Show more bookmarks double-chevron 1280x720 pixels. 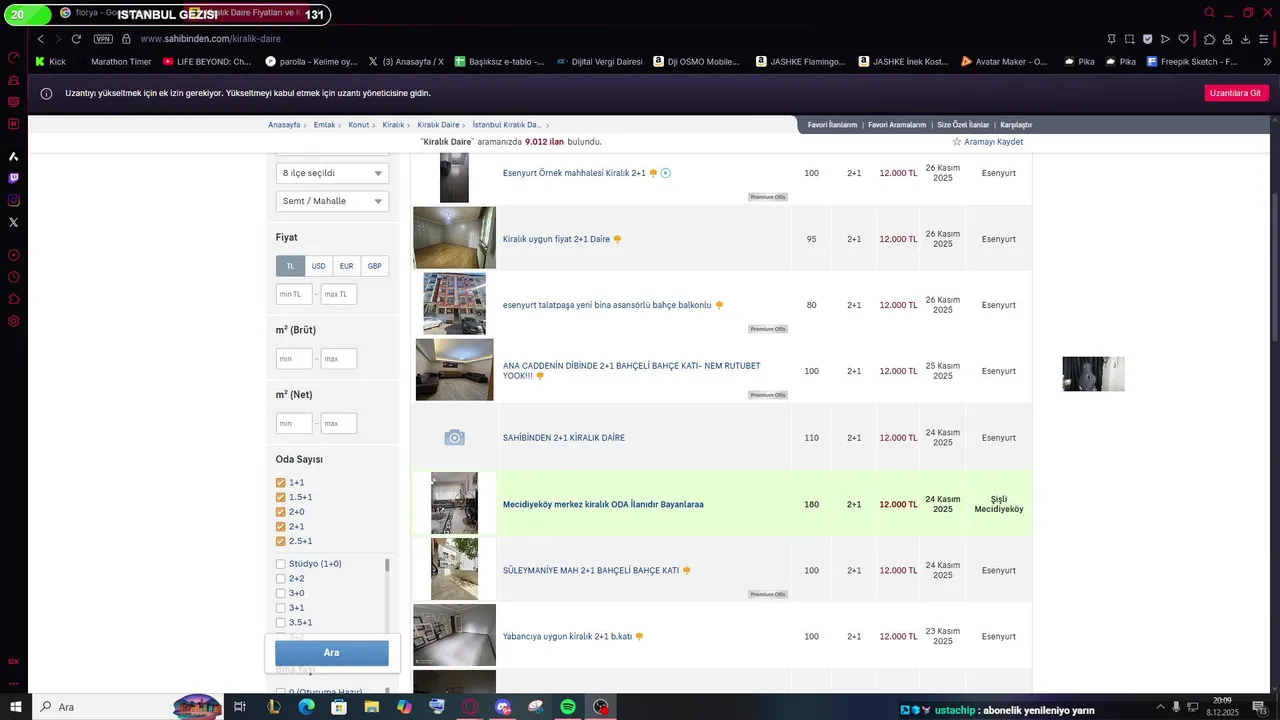coord(1267,61)
